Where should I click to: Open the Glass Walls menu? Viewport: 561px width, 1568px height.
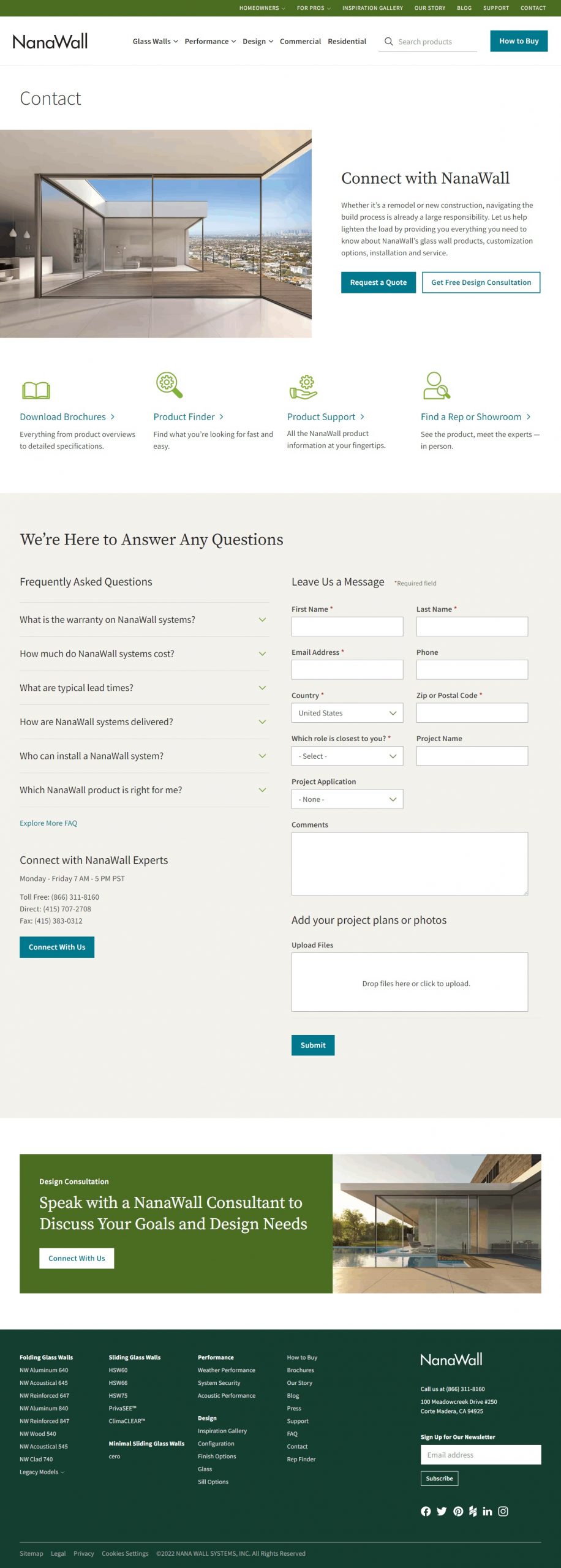pos(154,41)
